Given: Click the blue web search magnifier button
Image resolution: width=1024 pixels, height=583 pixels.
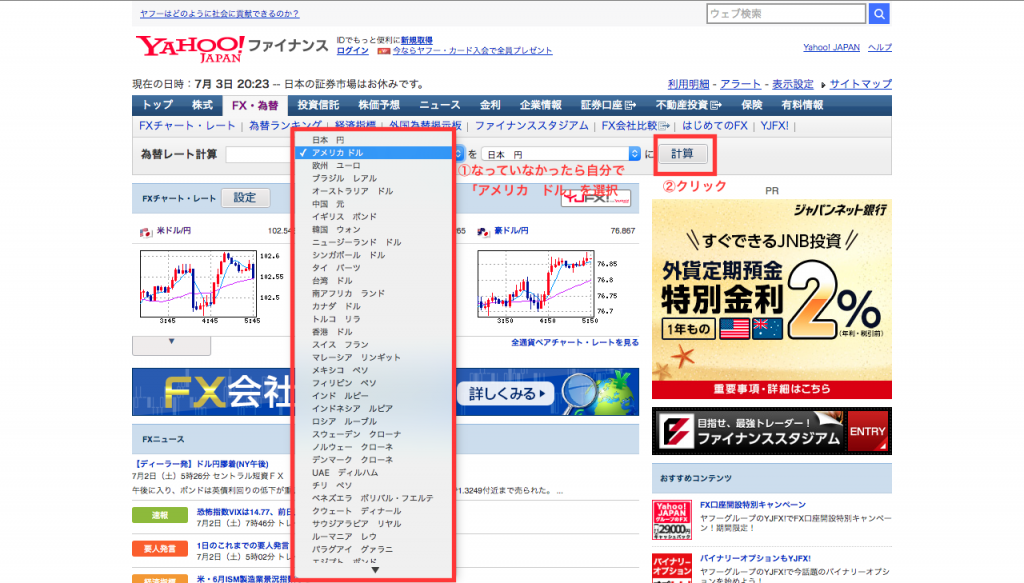Looking at the screenshot, I should click(x=879, y=14).
